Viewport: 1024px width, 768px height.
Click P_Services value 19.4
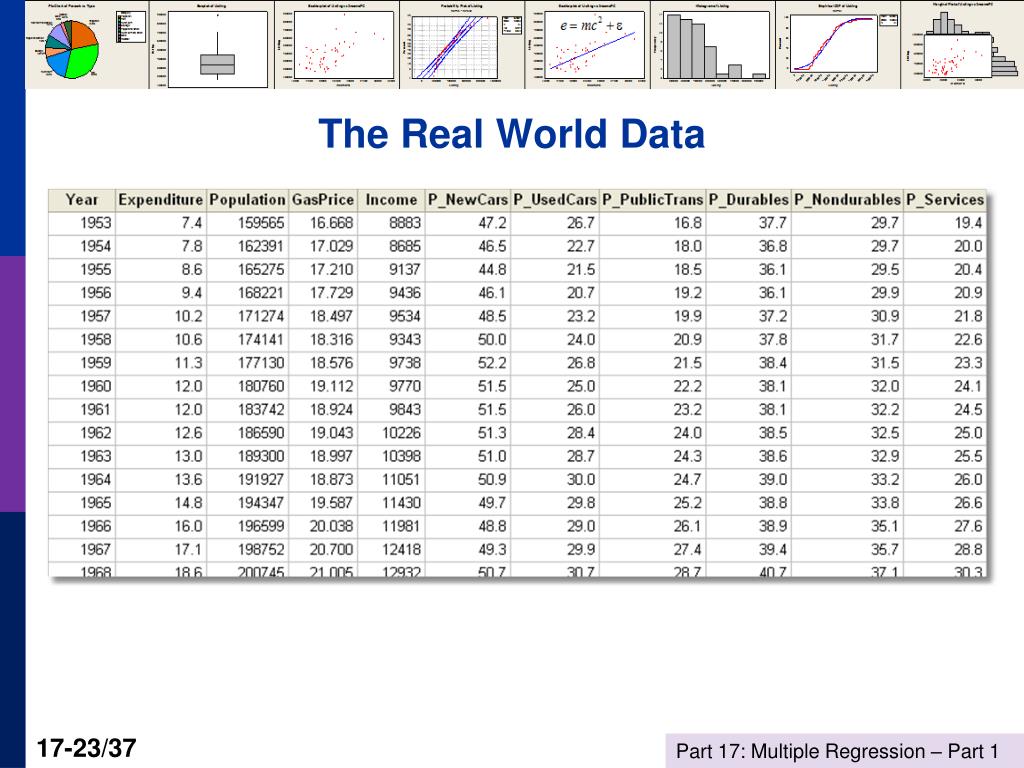[968, 223]
